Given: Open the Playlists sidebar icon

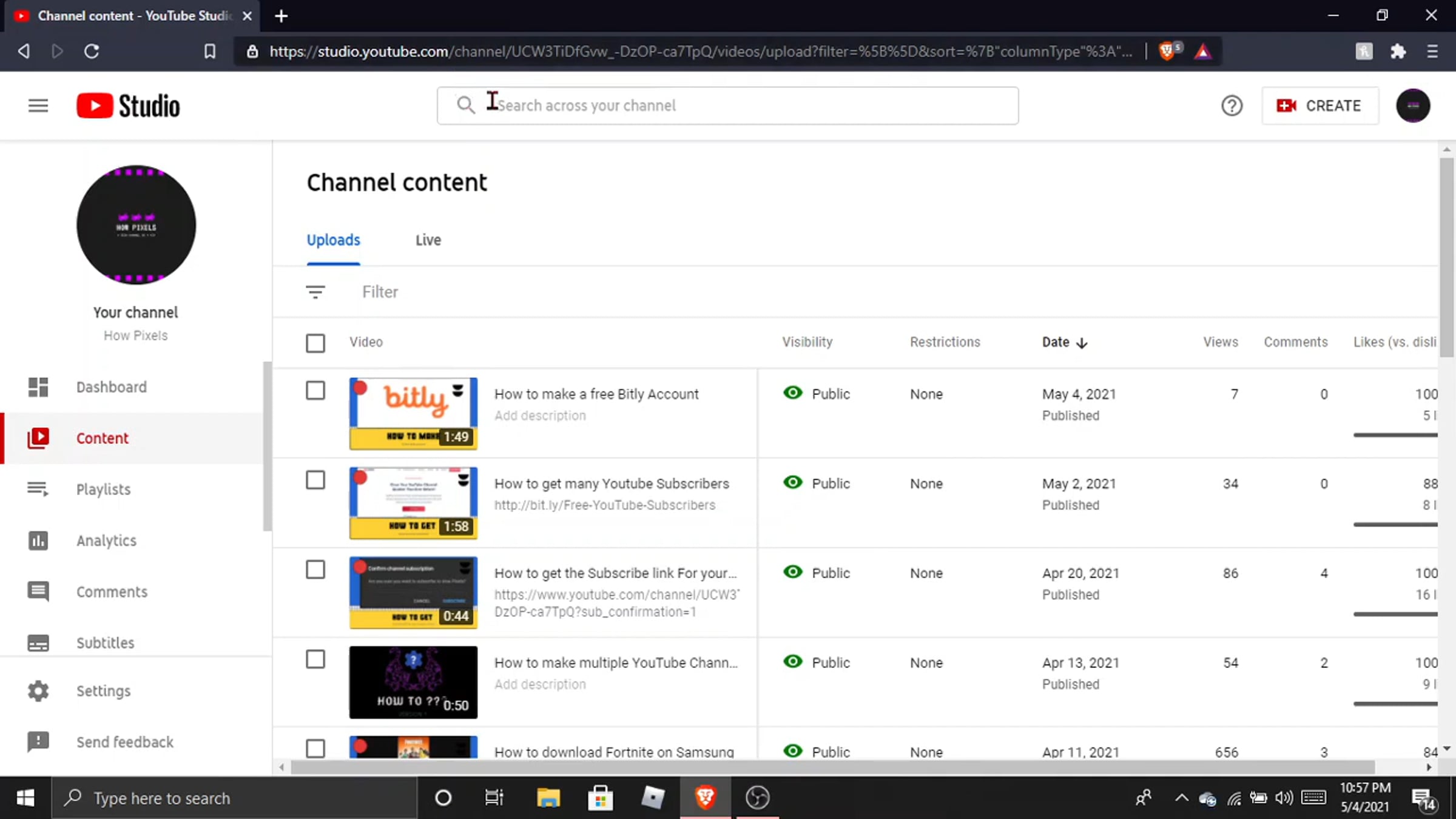Looking at the screenshot, I should tap(38, 489).
